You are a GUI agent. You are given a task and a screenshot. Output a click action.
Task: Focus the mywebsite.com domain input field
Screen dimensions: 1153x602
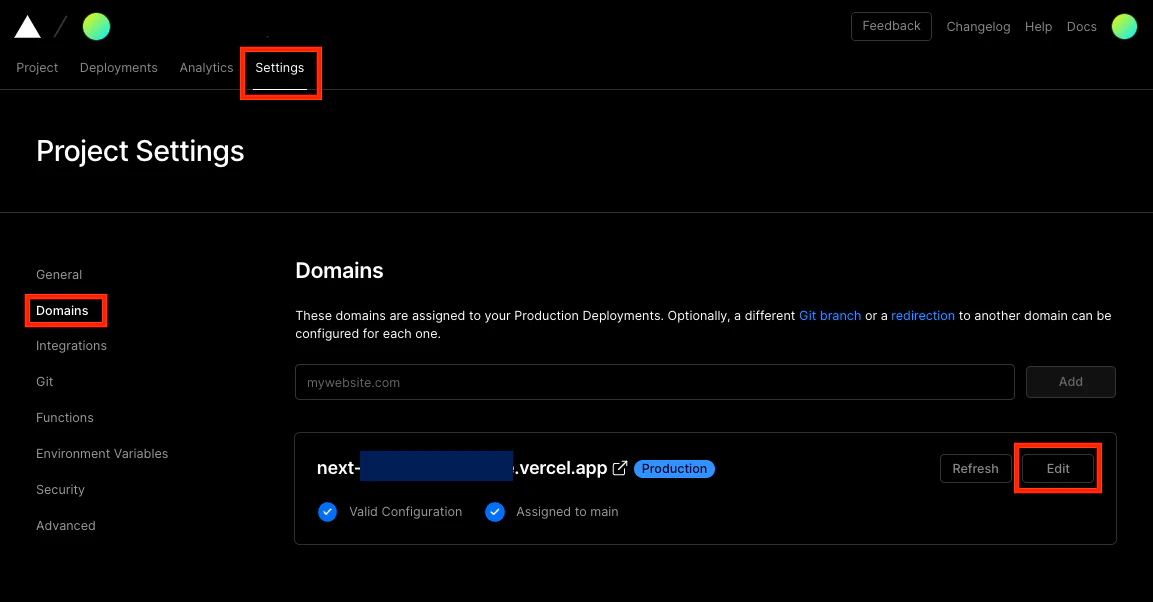point(654,382)
